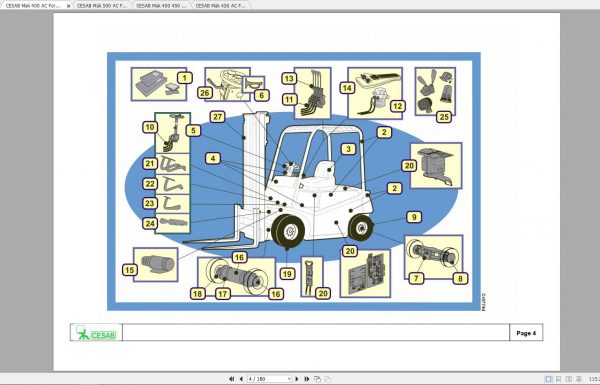Open the page number dropdown showing 4 / 180

[289, 379]
